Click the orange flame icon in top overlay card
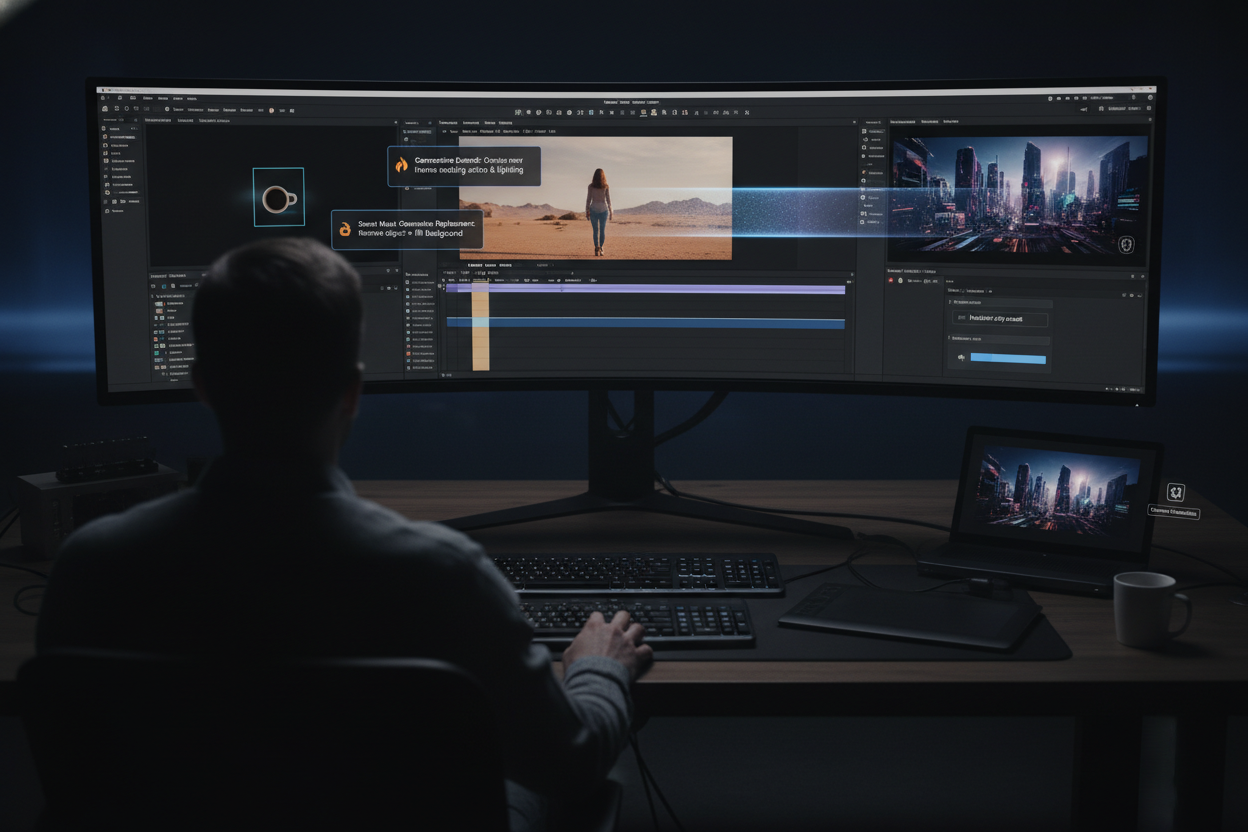Screen dimensions: 1248x832 401,166
